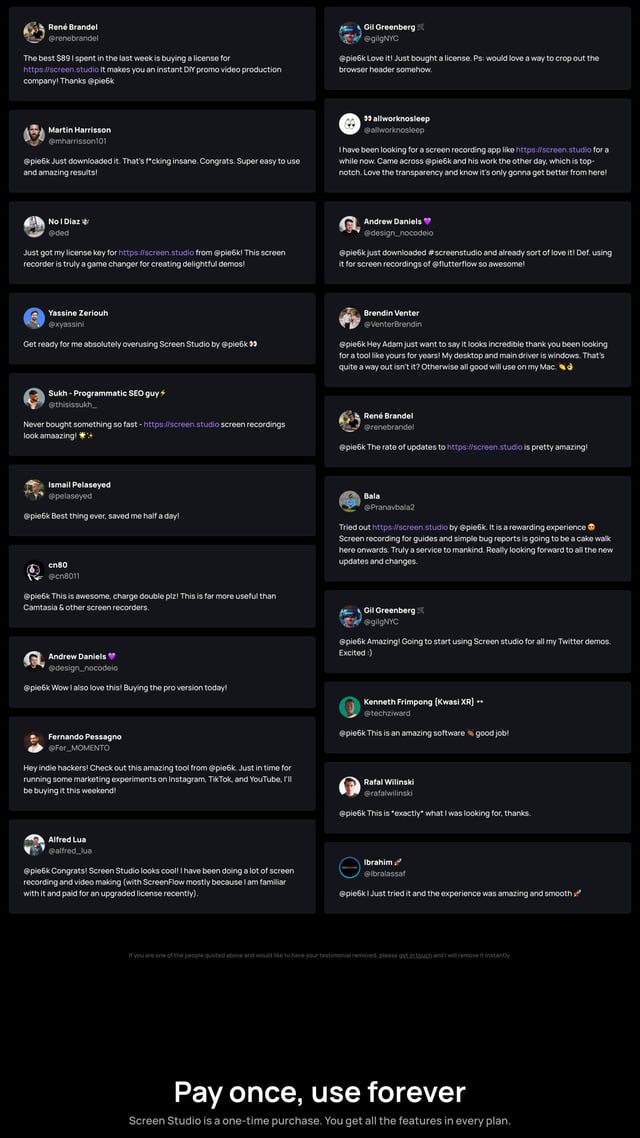Click Bala's profile avatar
Viewport: 640px width, 1138px height.
point(349,500)
